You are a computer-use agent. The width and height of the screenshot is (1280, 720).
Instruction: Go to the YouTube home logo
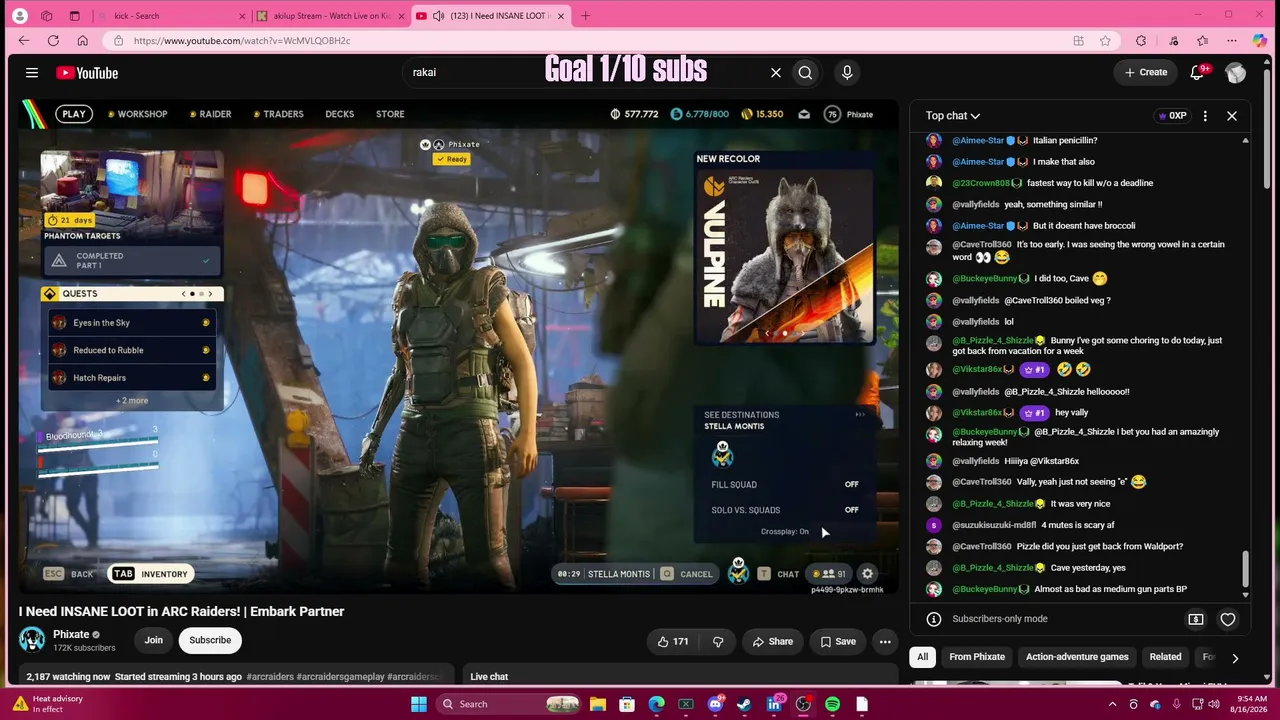pos(87,73)
